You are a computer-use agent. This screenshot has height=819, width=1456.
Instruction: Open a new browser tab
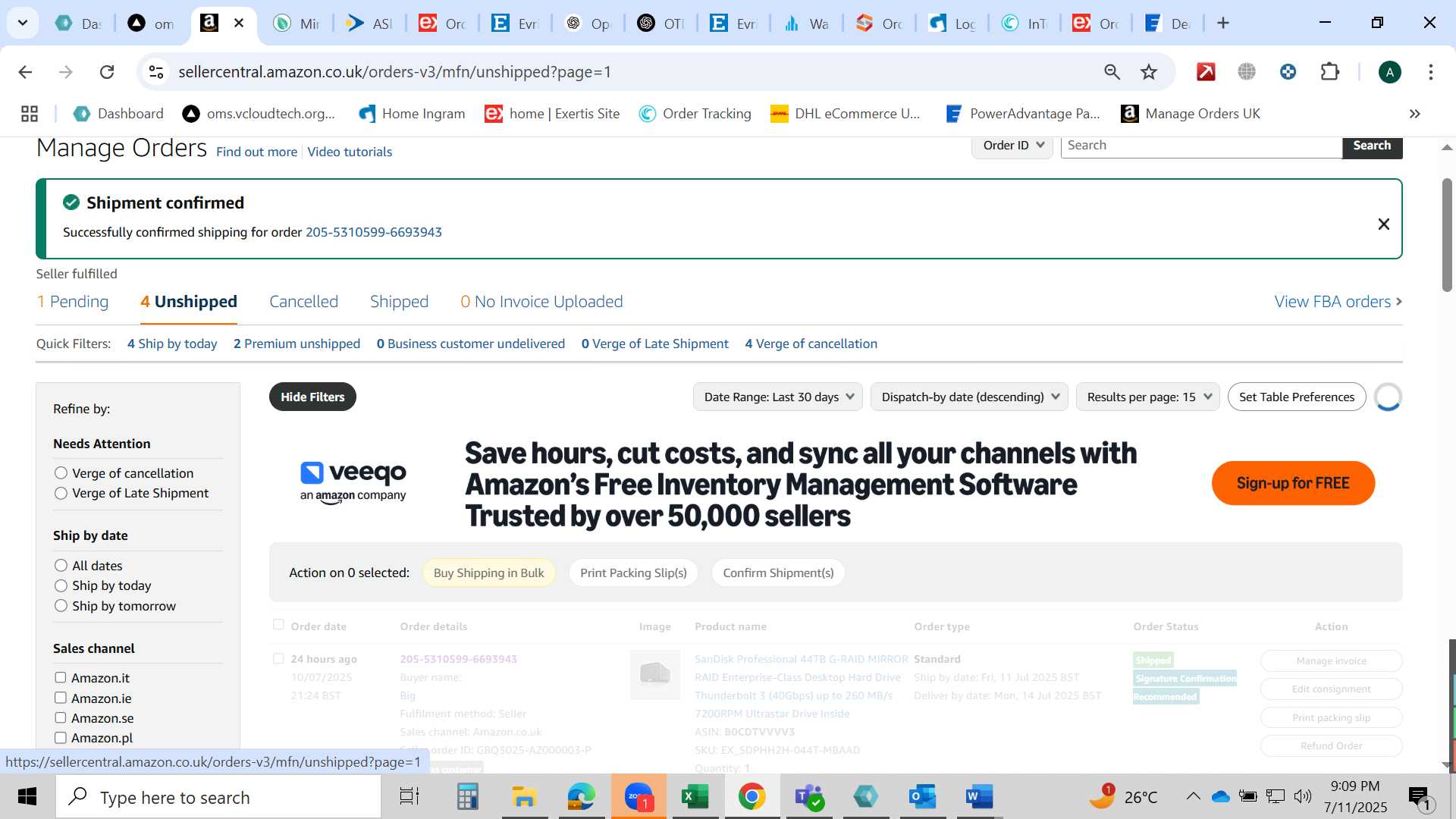(1223, 24)
